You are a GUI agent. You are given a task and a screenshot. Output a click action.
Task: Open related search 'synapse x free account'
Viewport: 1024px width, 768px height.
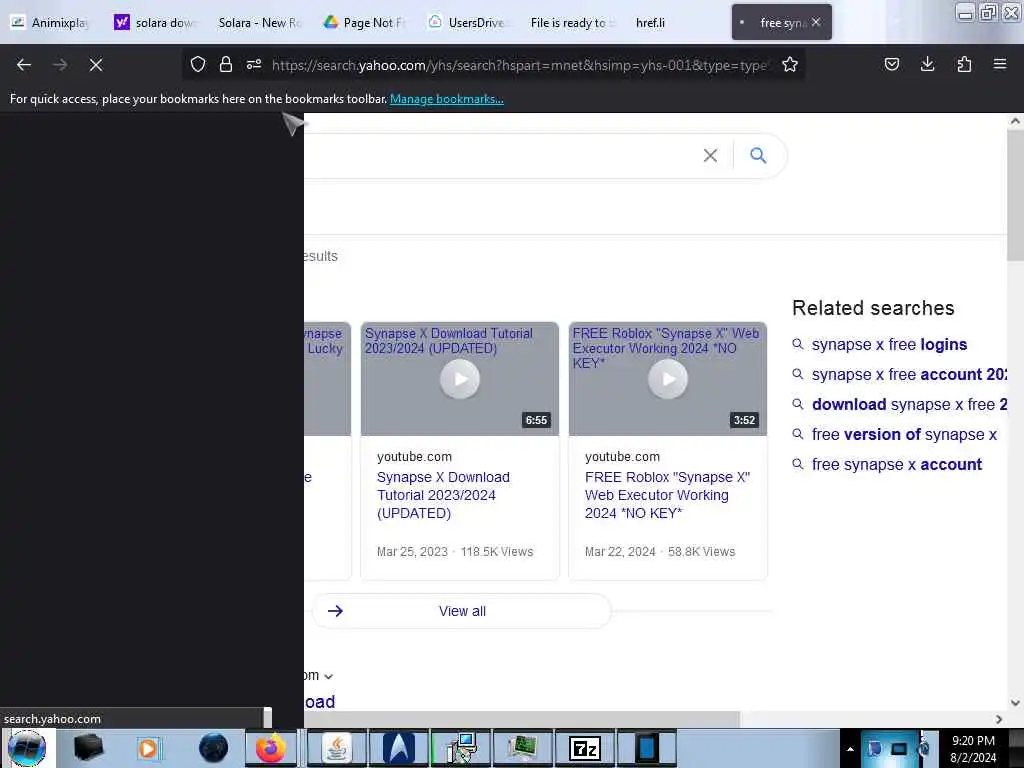[x=909, y=374]
